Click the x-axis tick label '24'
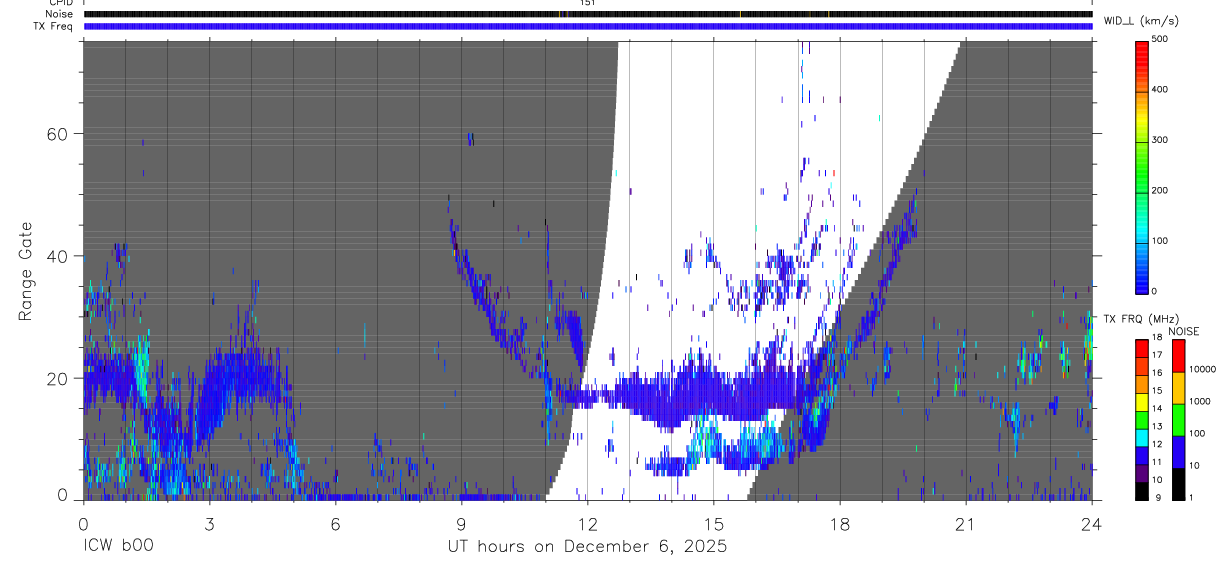This screenshot has height=567, width=1228. tap(1091, 523)
